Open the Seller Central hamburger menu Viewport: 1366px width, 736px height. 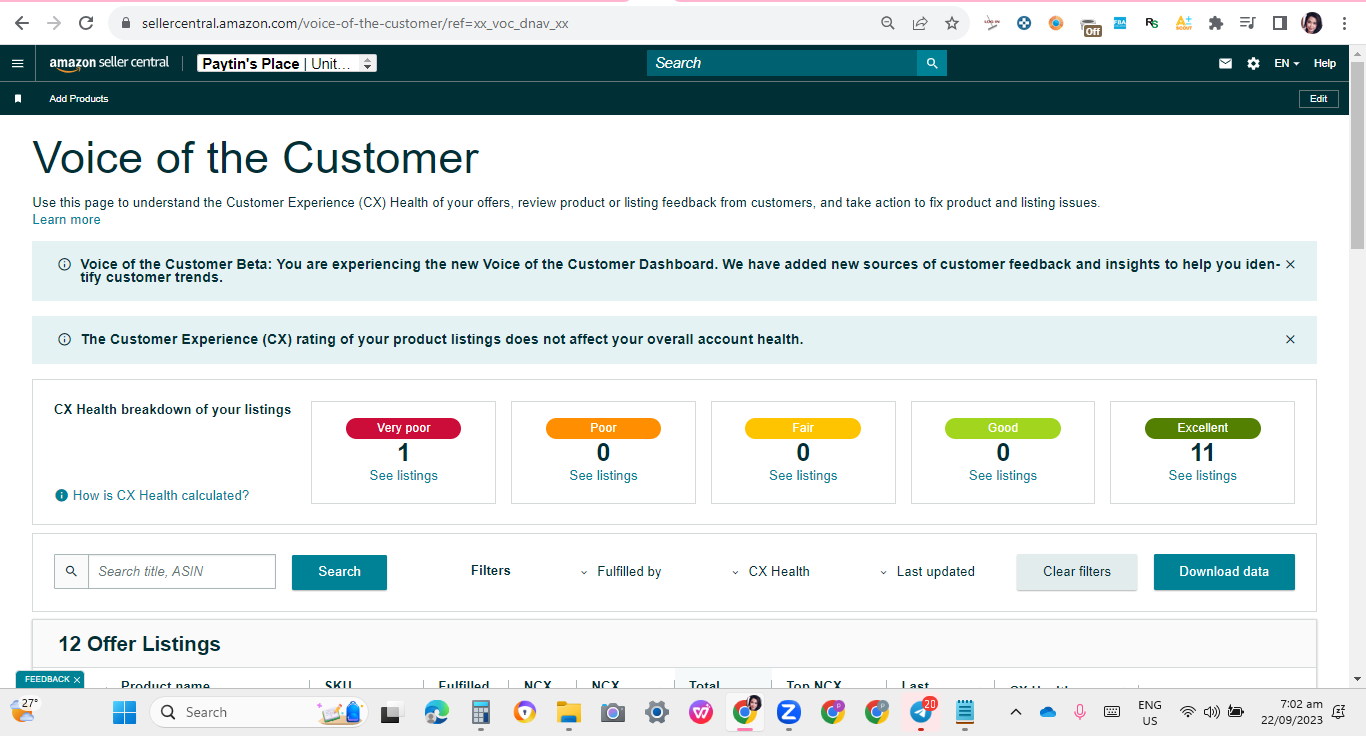[x=17, y=63]
